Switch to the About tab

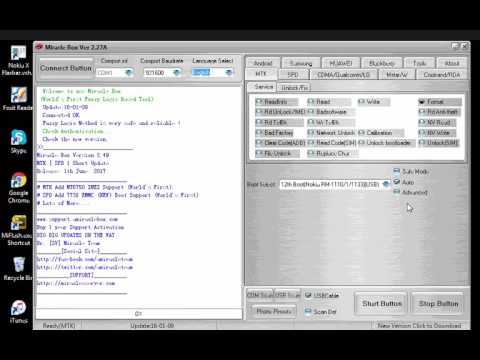click(452, 63)
